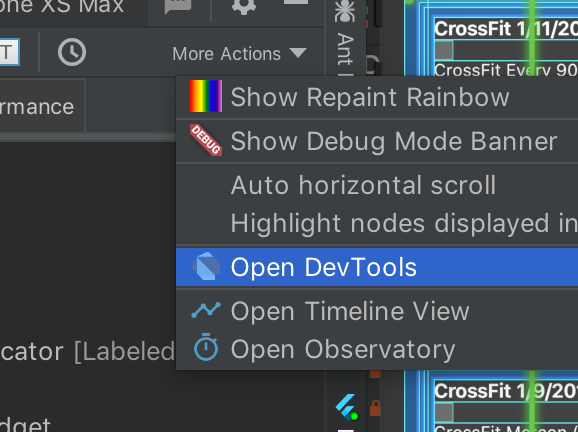Choose Open Observatory from the menu

click(x=377, y=349)
